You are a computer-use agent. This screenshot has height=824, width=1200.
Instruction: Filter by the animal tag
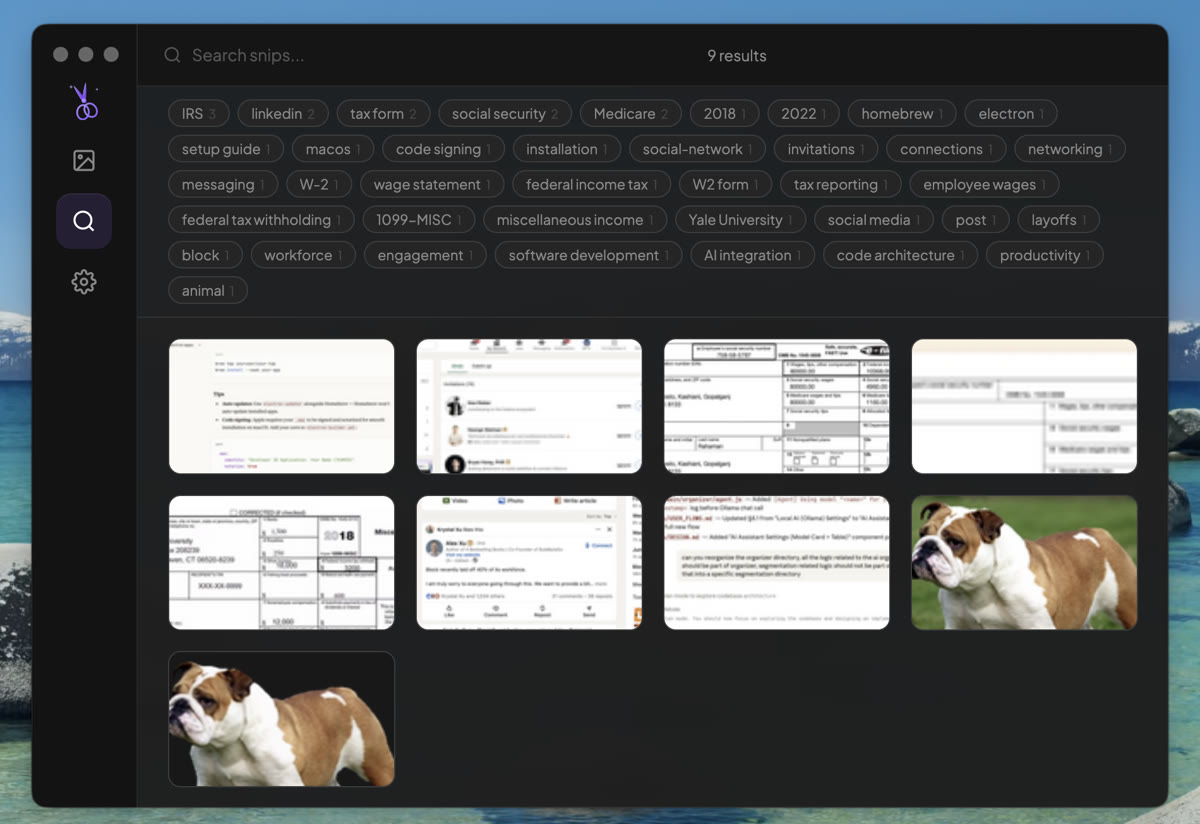point(208,291)
